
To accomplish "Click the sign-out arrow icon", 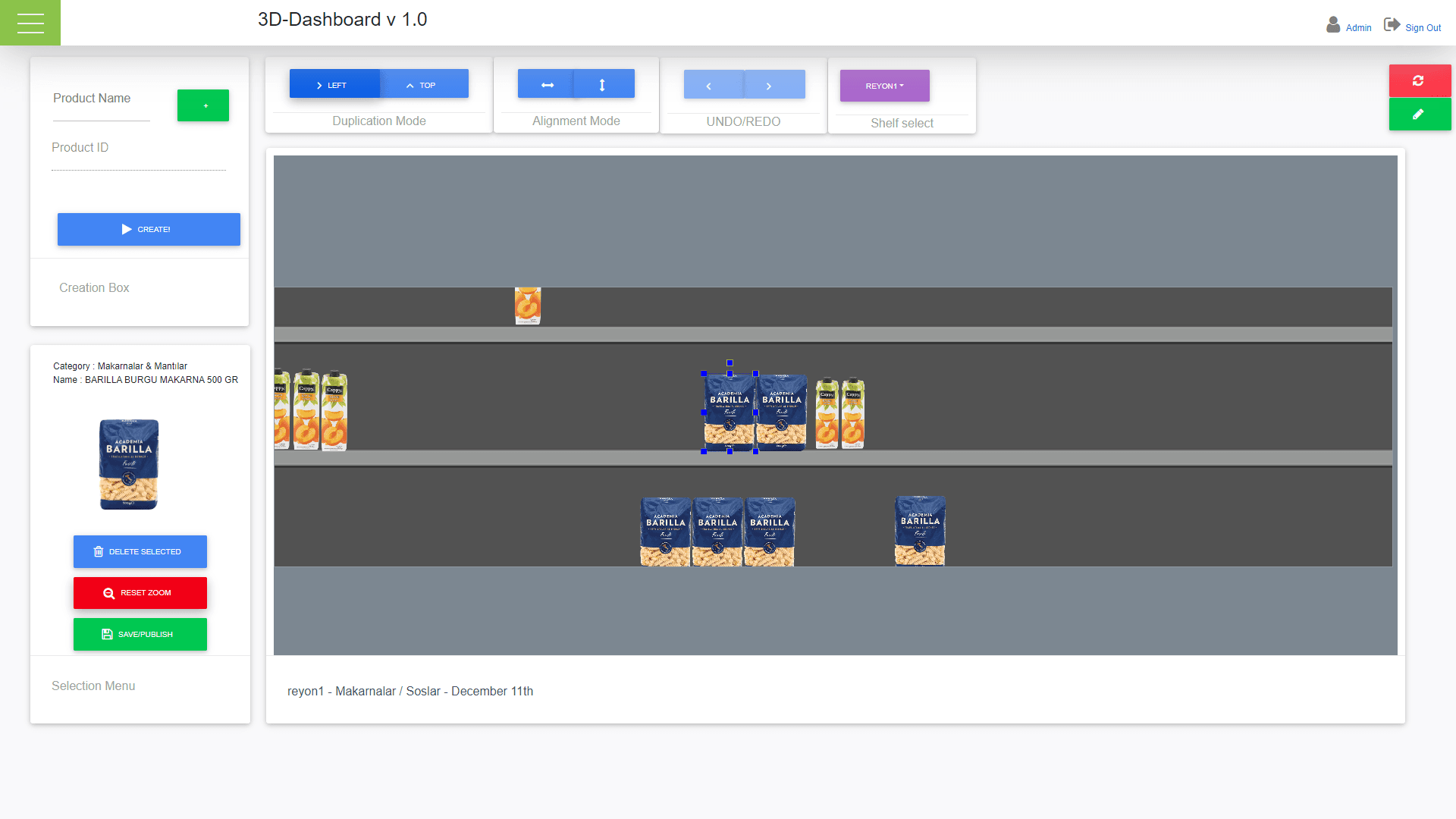I will tap(1392, 24).
